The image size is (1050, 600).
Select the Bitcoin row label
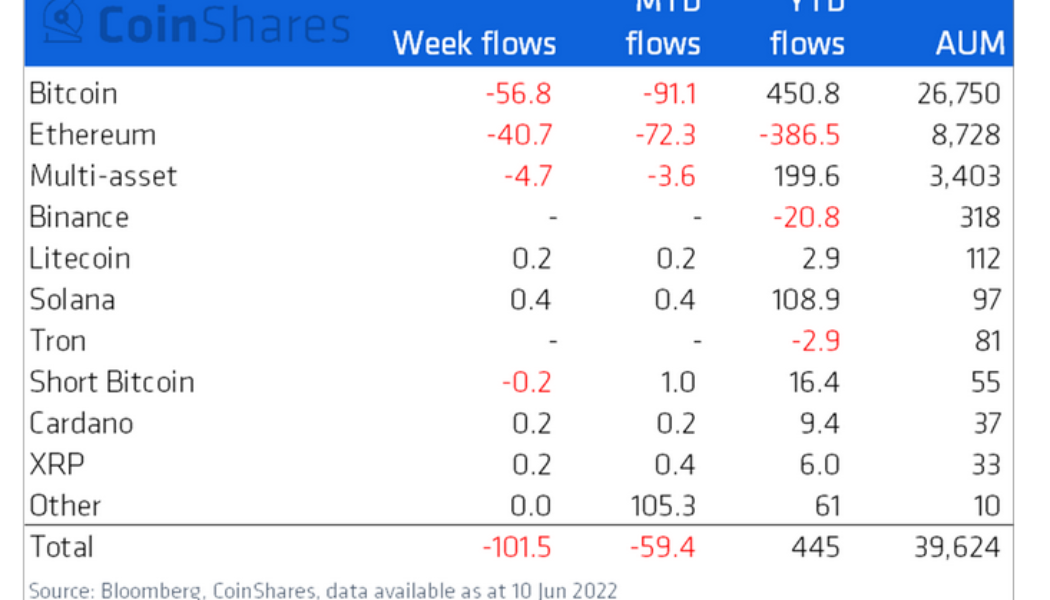click(73, 94)
